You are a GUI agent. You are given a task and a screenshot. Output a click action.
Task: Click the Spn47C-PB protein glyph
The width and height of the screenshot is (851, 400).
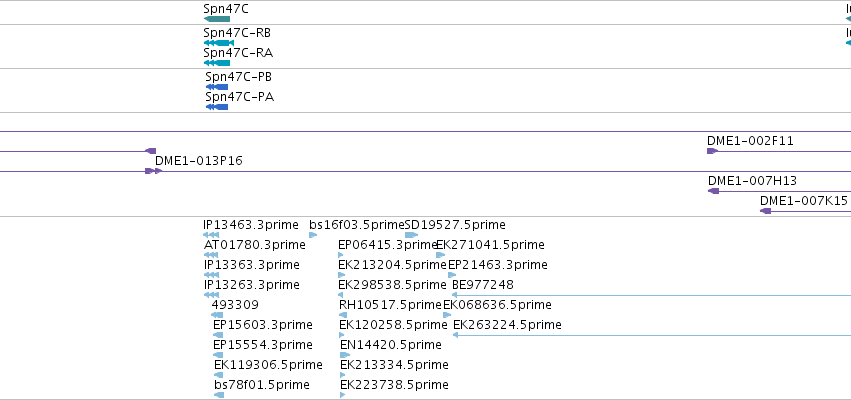click(217, 87)
